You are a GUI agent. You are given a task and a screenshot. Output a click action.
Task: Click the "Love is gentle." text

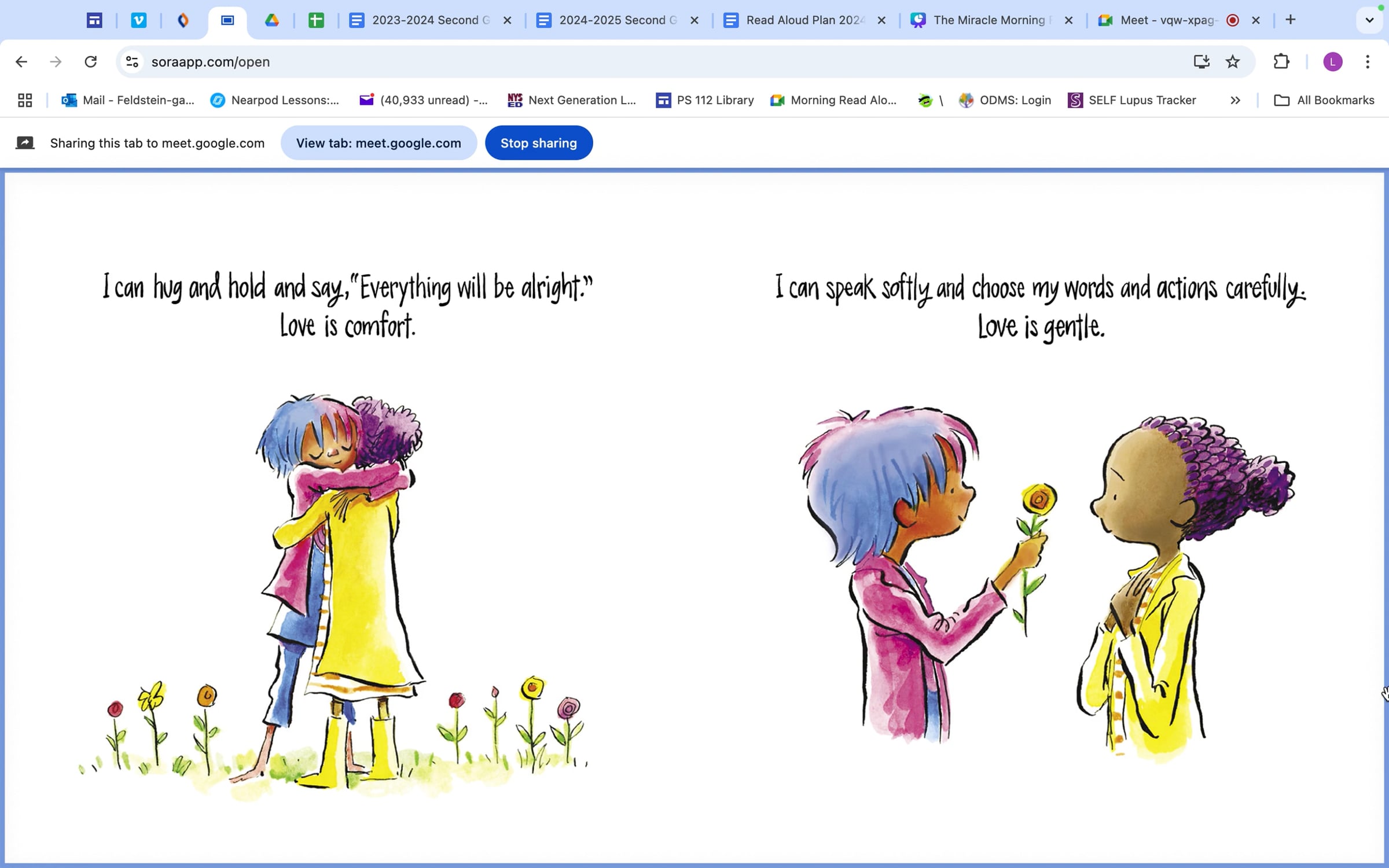pyautogui.click(x=1041, y=327)
